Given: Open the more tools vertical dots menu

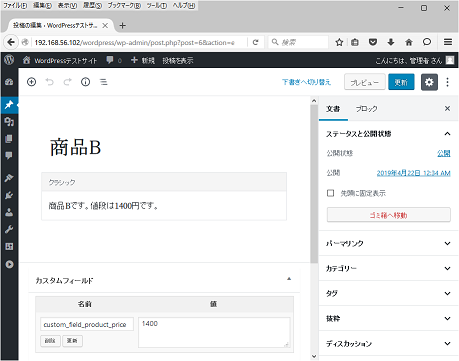Looking at the screenshot, I should 447,82.
